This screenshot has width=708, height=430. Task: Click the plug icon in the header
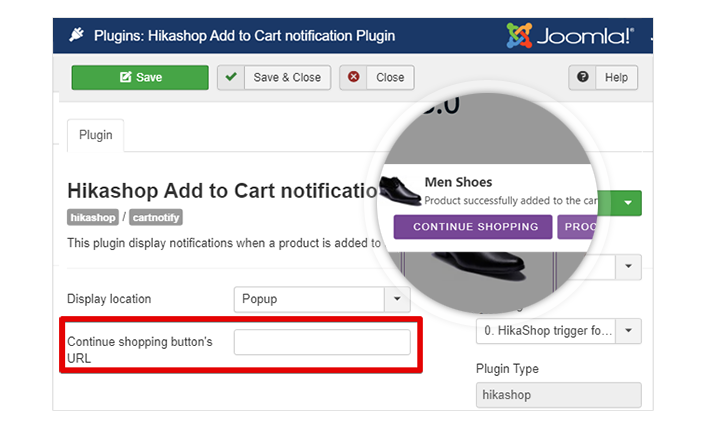tap(77, 35)
